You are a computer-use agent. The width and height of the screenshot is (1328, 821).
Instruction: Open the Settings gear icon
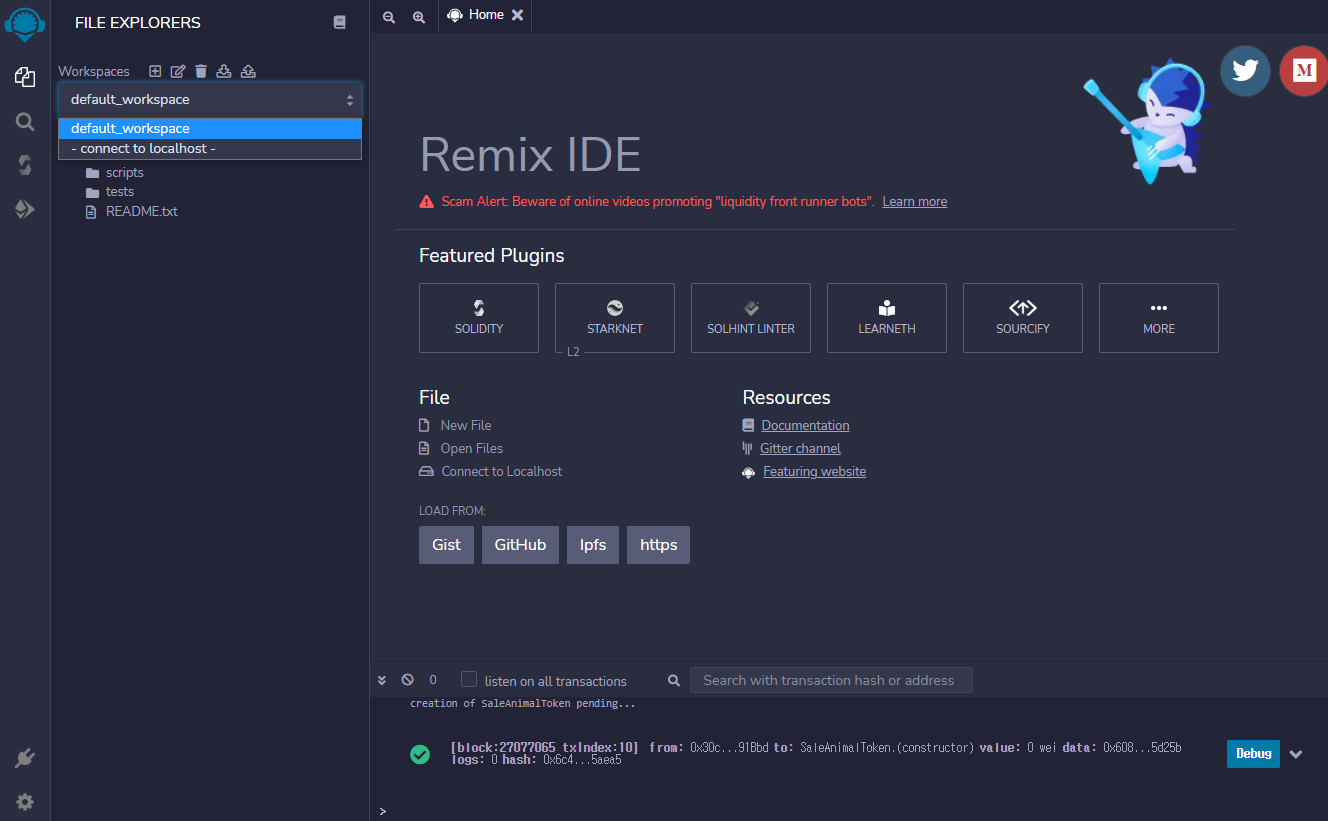click(x=25, y=802)
